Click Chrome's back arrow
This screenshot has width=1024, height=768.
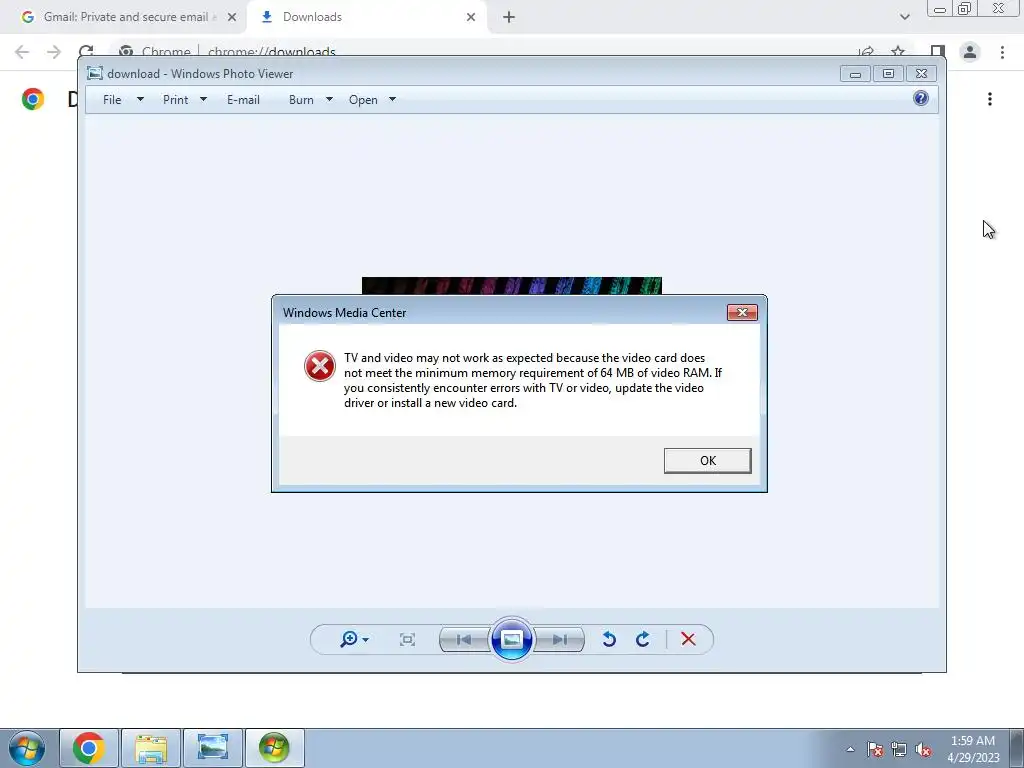point(22,52)
